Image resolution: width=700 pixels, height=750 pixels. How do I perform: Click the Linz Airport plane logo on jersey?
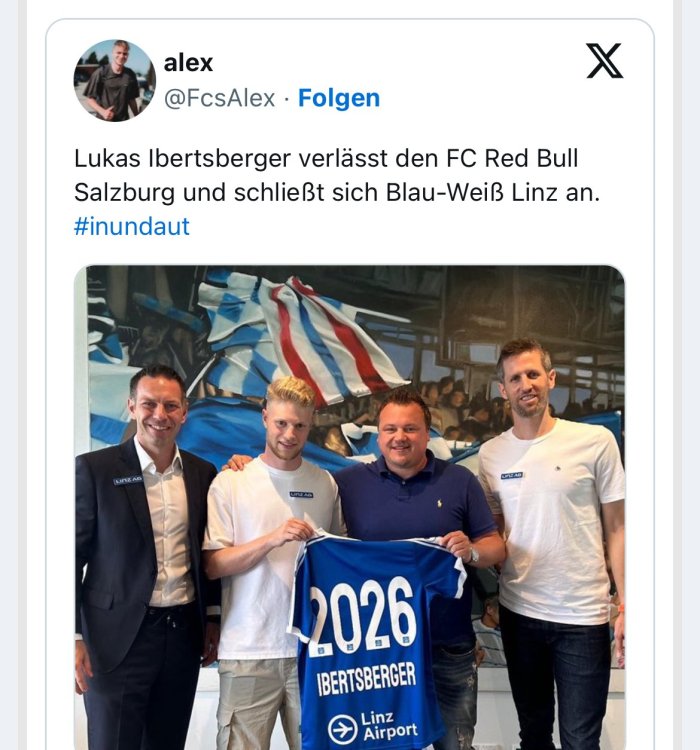[343, 729]
